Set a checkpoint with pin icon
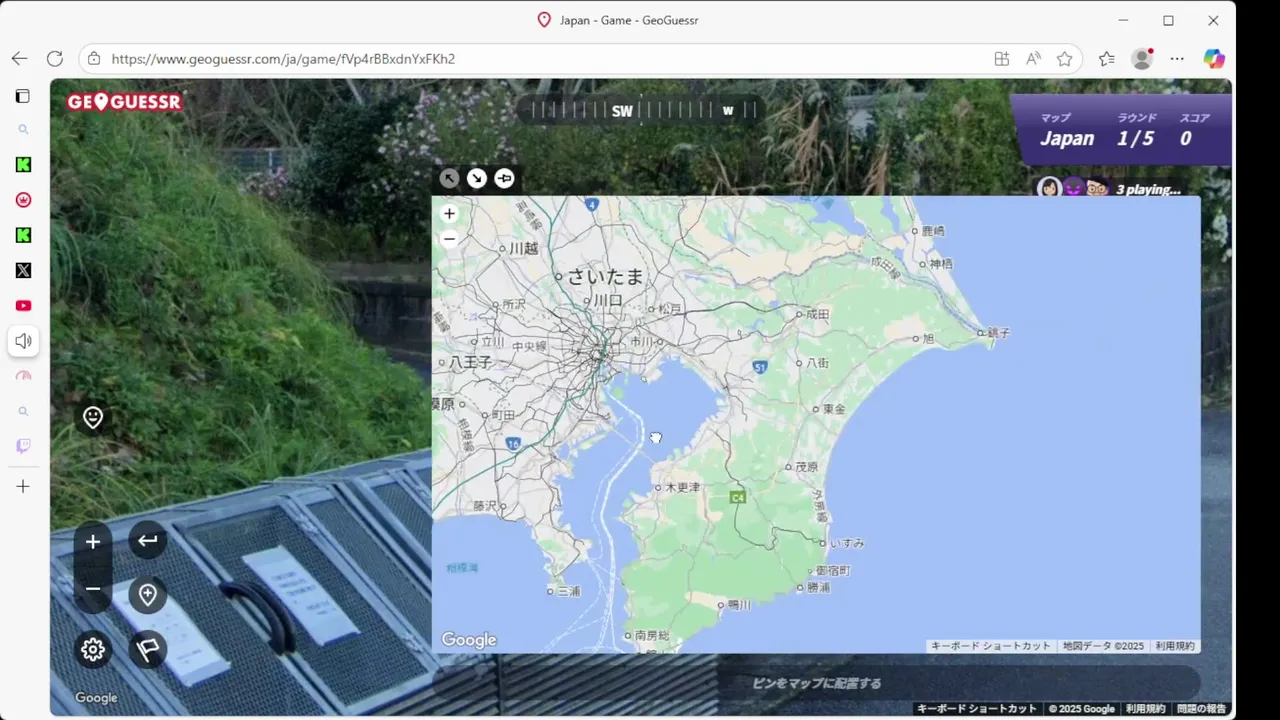This screenshot has height=720, width=1280. (148, 595)
